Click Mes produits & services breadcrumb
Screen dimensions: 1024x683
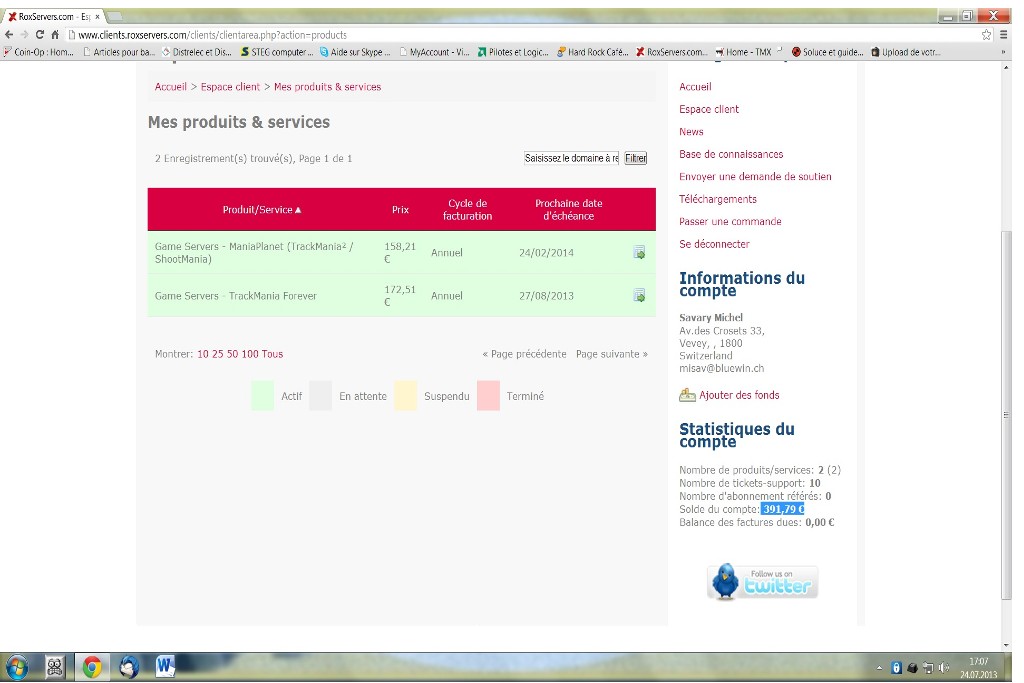tap(327, 87)
